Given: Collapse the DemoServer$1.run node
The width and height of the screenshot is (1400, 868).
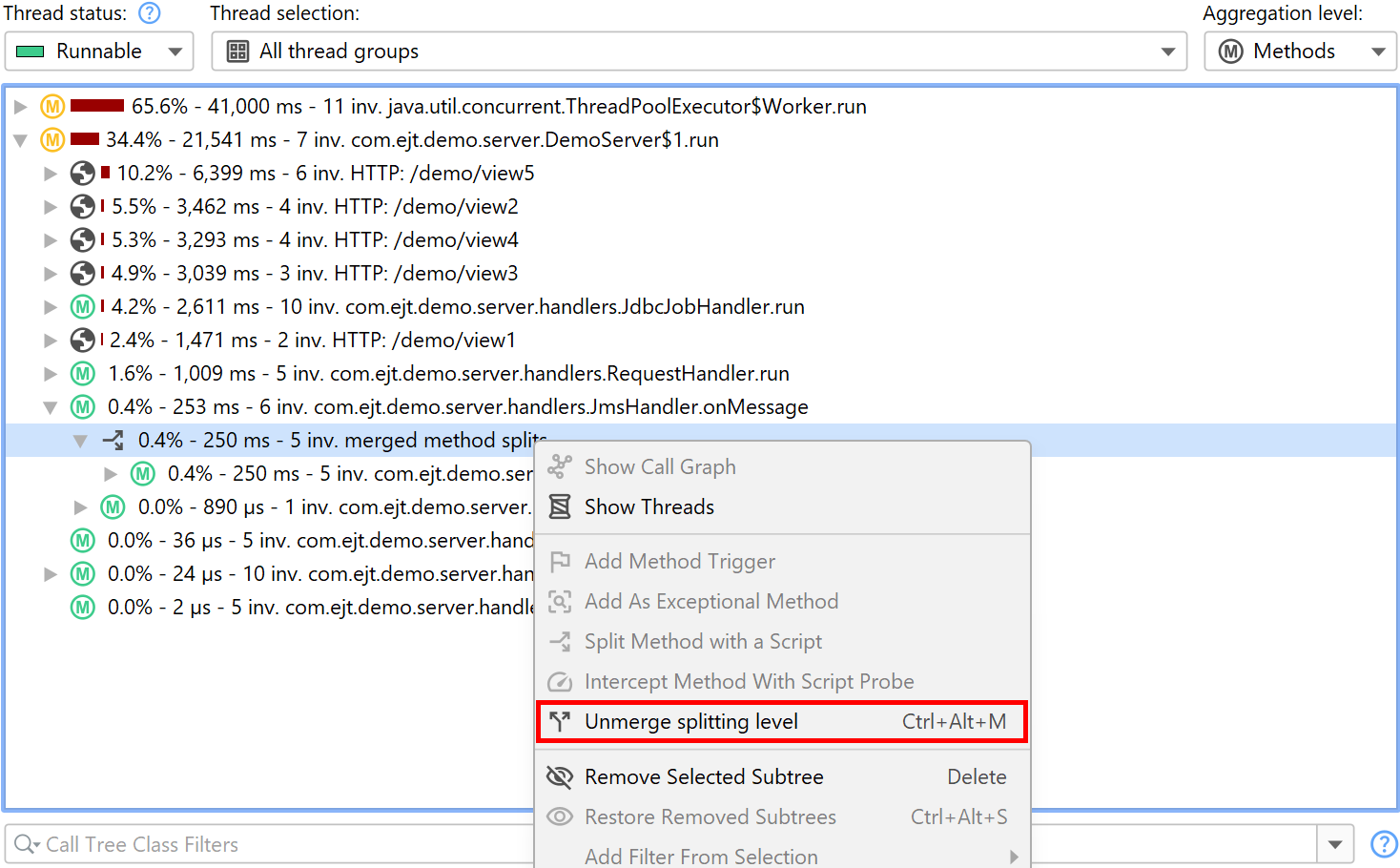Looking at the screenshot, I should [x=20, y=140].
